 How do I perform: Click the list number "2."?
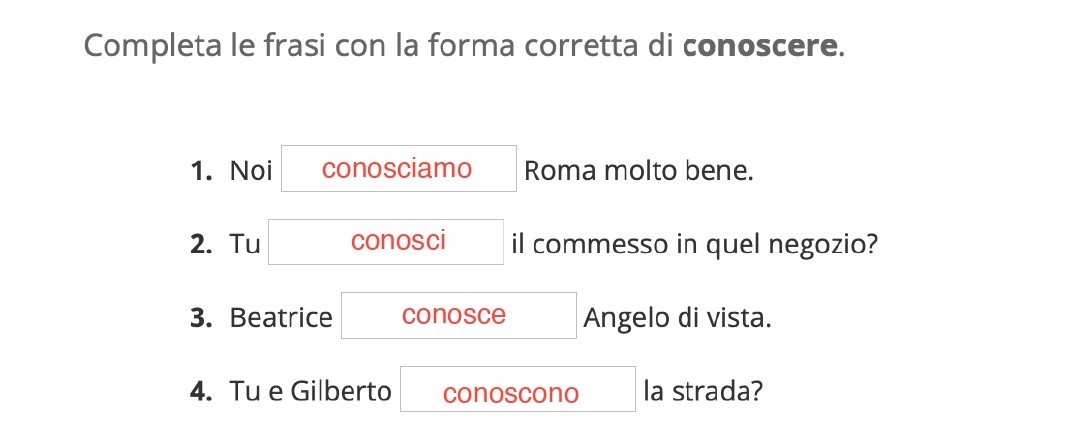203,244
